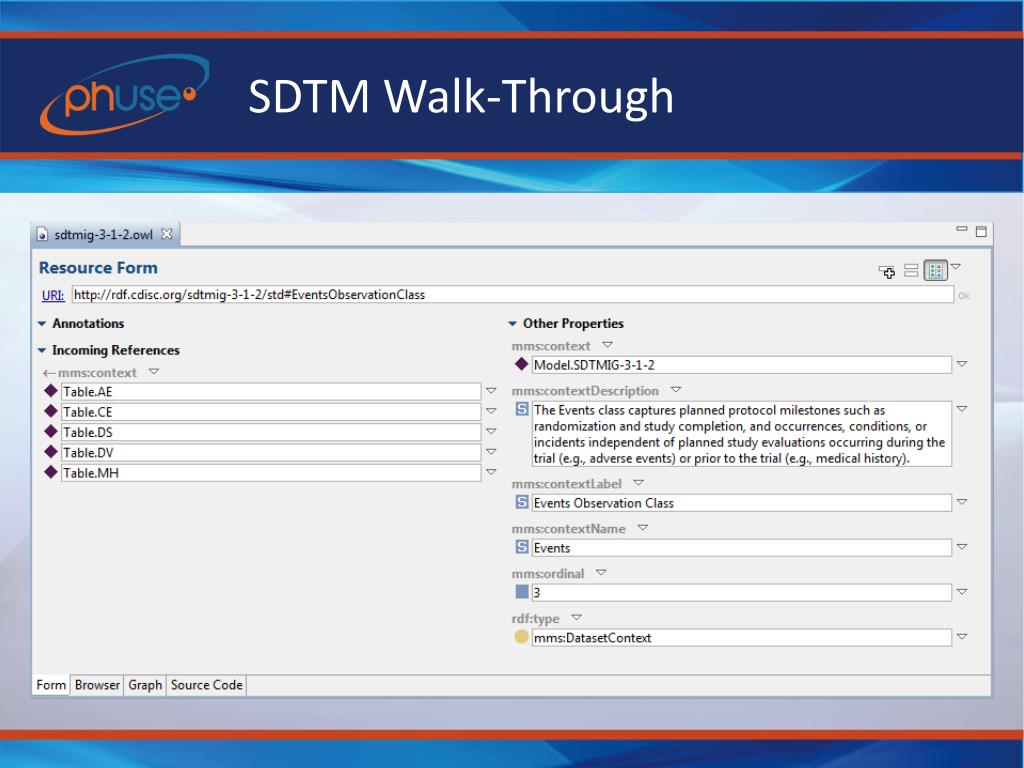Open the mms:contextDescription property menu arrow
Viewport: 1024px width, 768px height.
pyautogui.click(x=675, y=390)
